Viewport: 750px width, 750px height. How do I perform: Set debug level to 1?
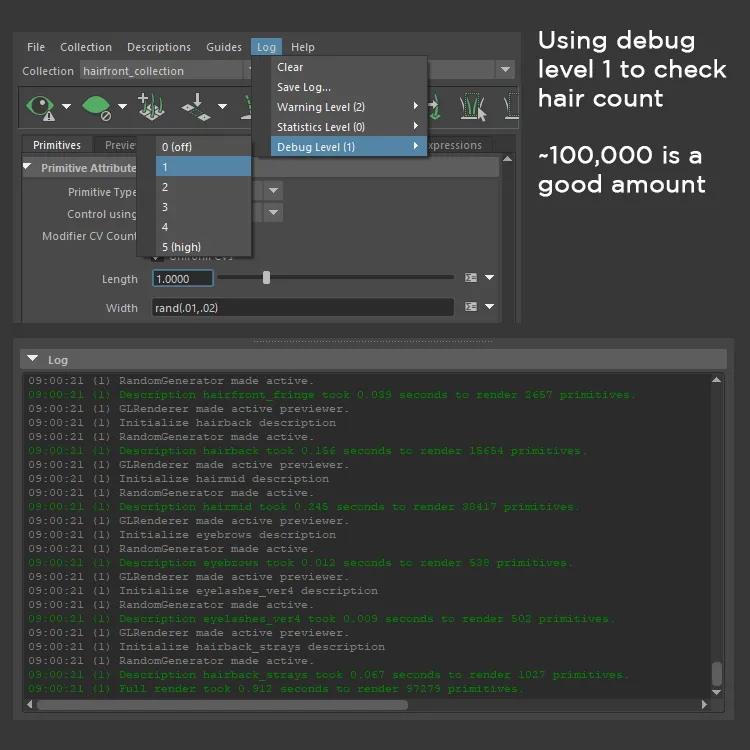[x=203, y=167]
